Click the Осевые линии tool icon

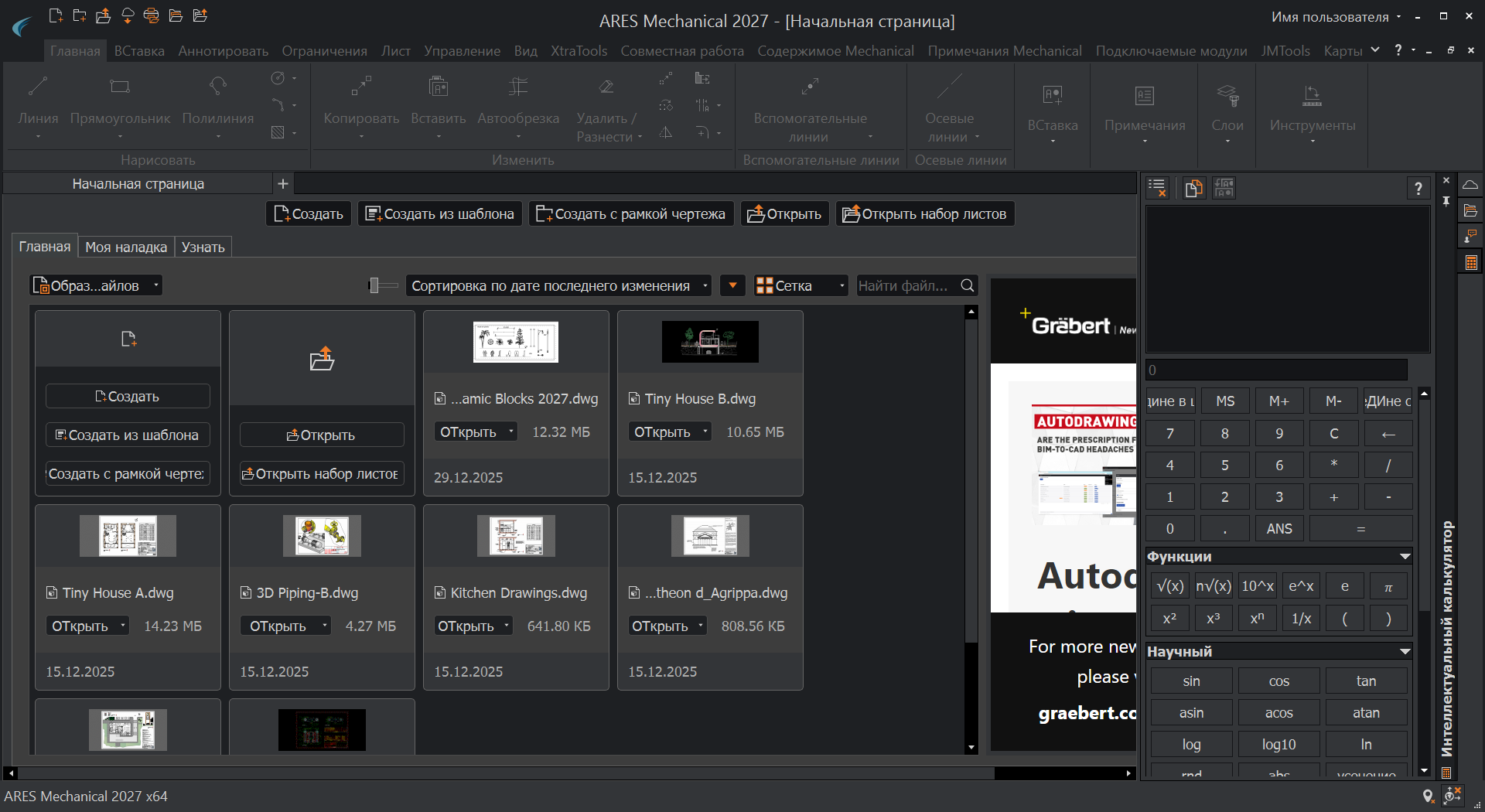click(x=949, y=87)
